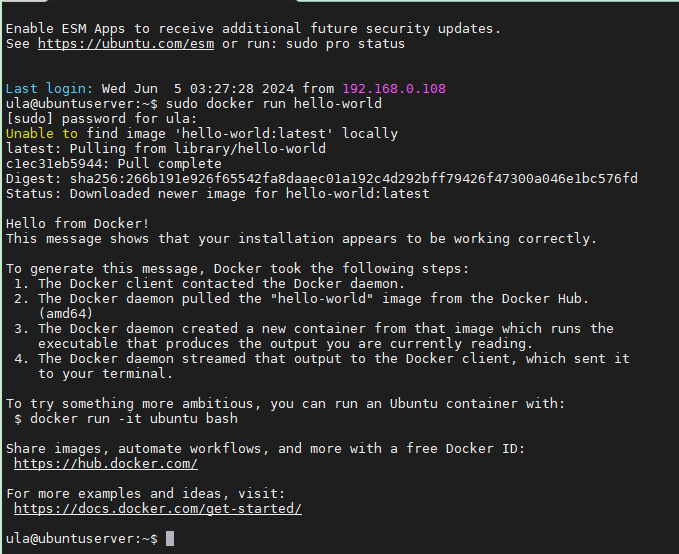Click 'Status: Downloaded newer image' line
679x554 pixels.
[x=218, y=194]
